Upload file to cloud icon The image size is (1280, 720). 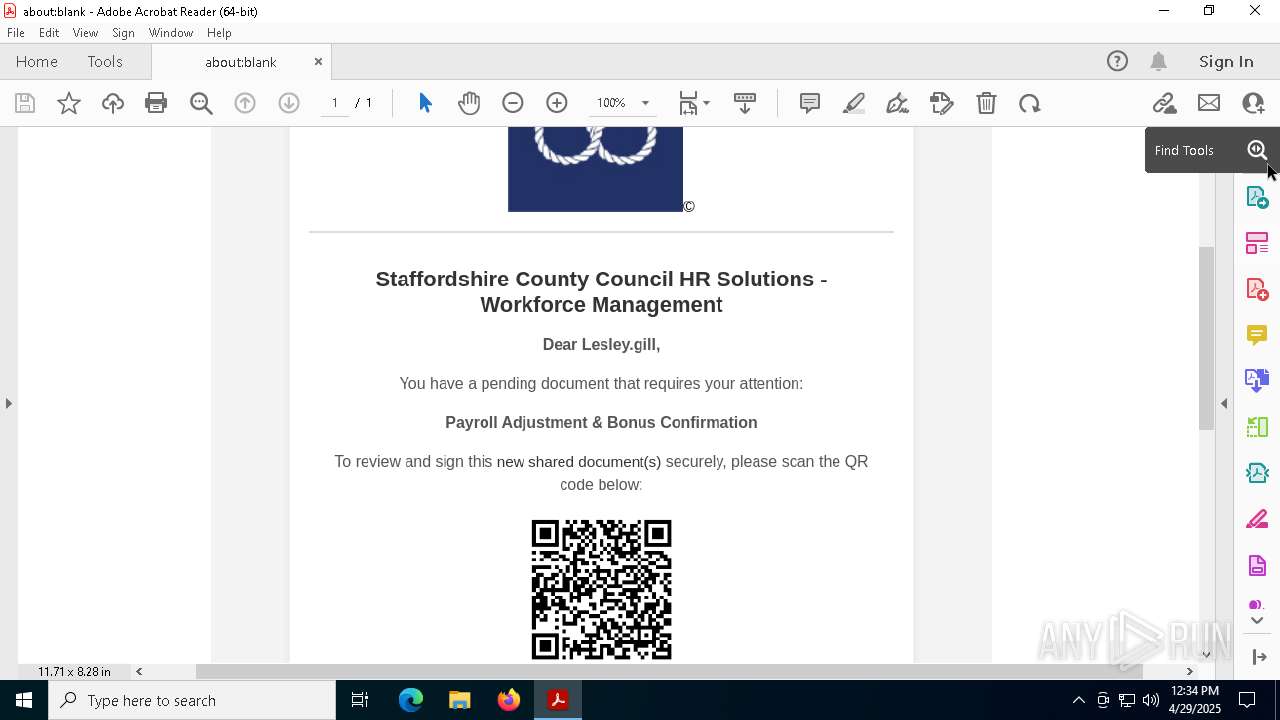[113, 103]
